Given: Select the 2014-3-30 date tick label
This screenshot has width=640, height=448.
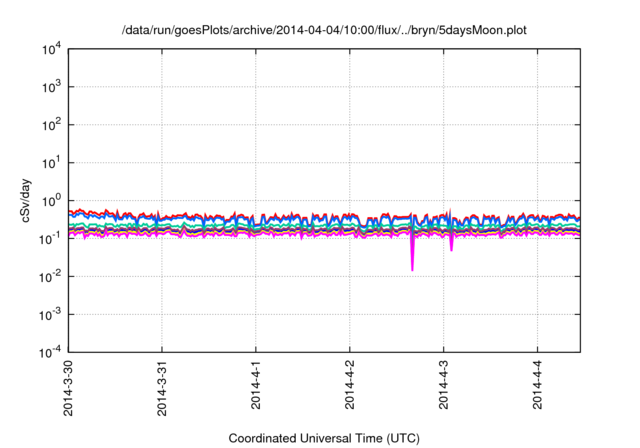Looking at the screenshot, I should click(x=68, y=388).
